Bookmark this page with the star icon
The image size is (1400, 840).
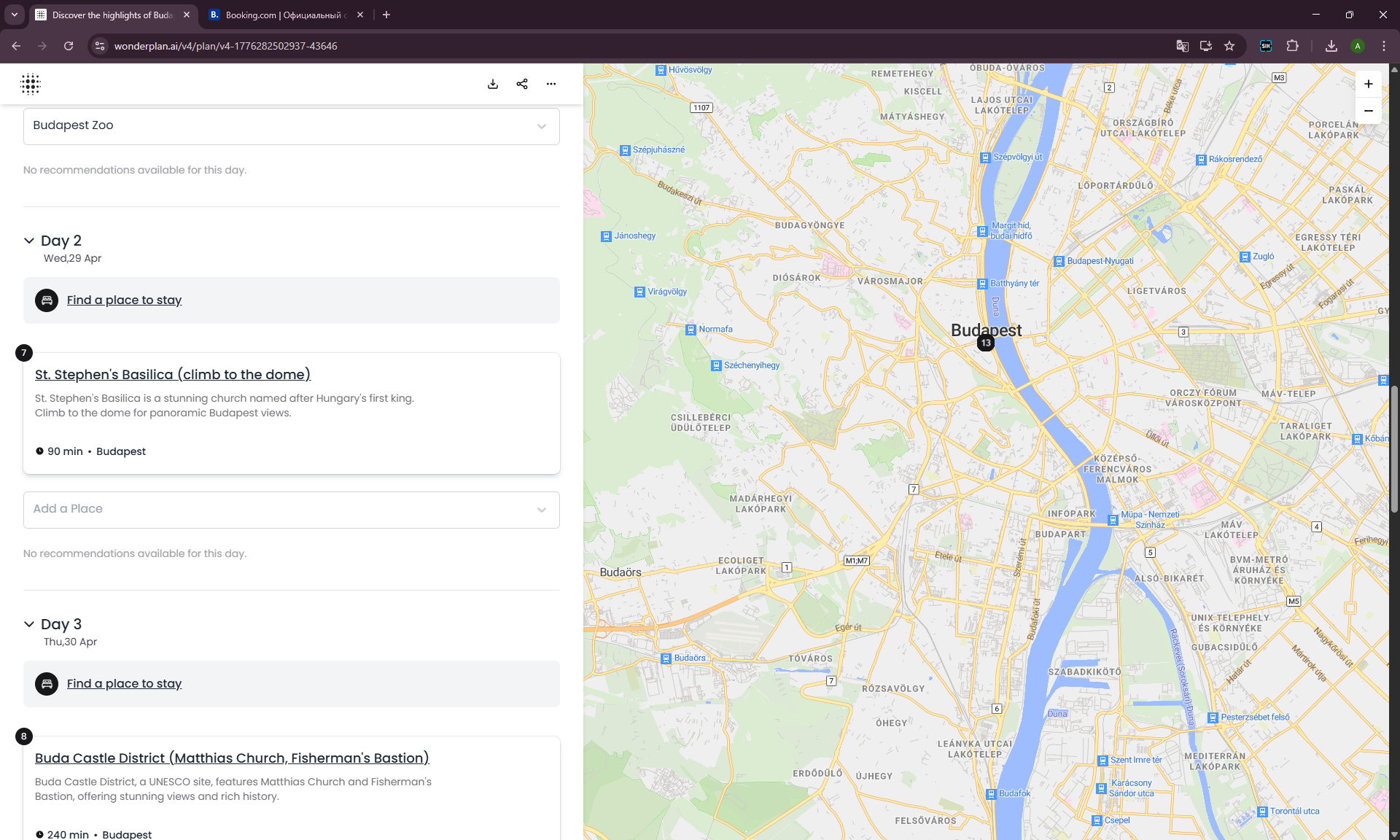point(1229,46)
